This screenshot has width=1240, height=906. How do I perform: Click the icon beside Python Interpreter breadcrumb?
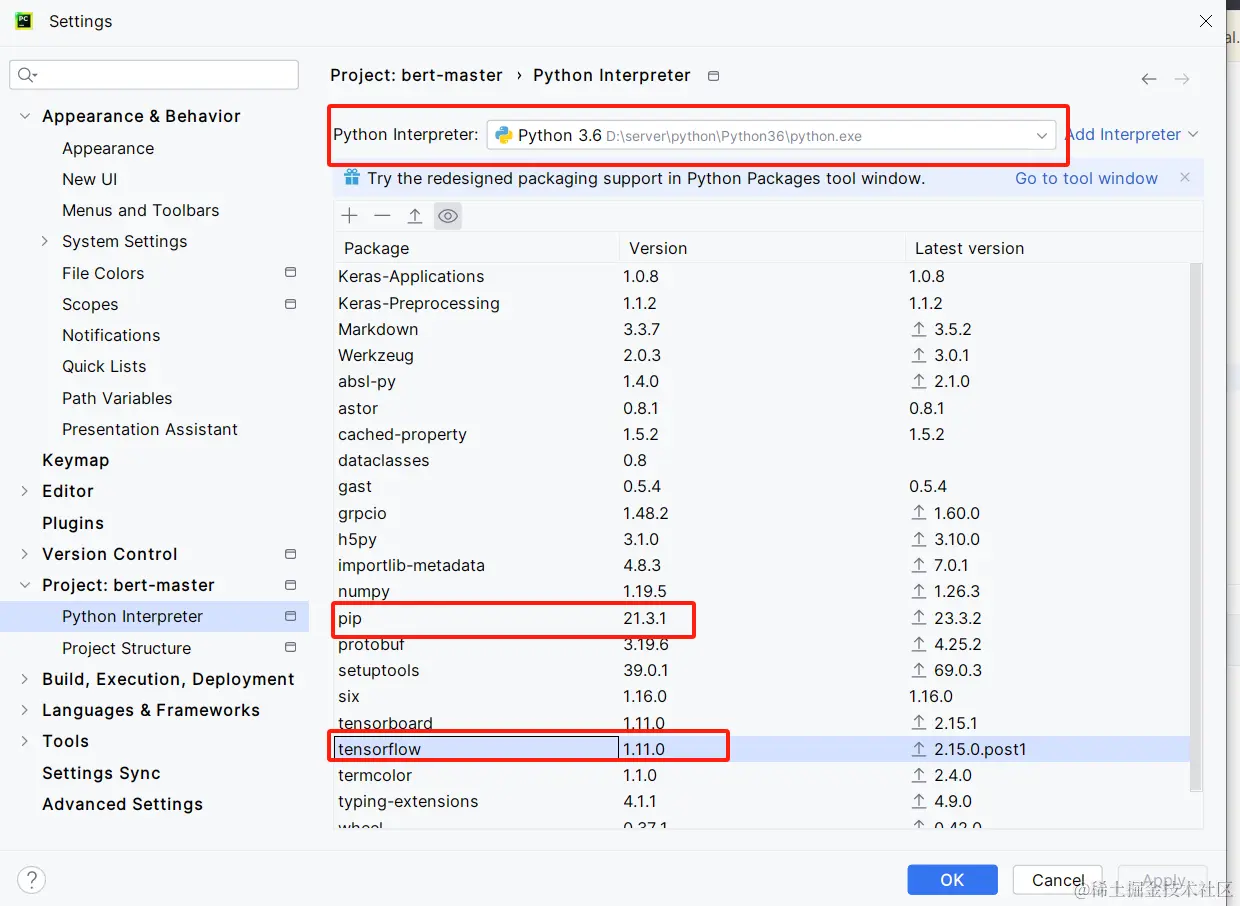point(713,76)
